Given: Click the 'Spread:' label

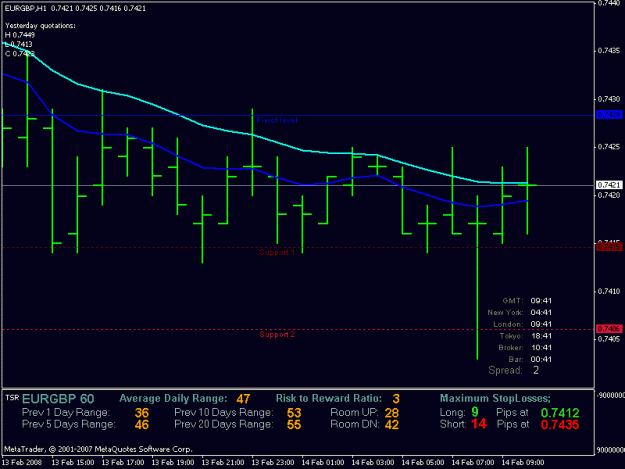Looking at the screenshot, I should (505, 371).
